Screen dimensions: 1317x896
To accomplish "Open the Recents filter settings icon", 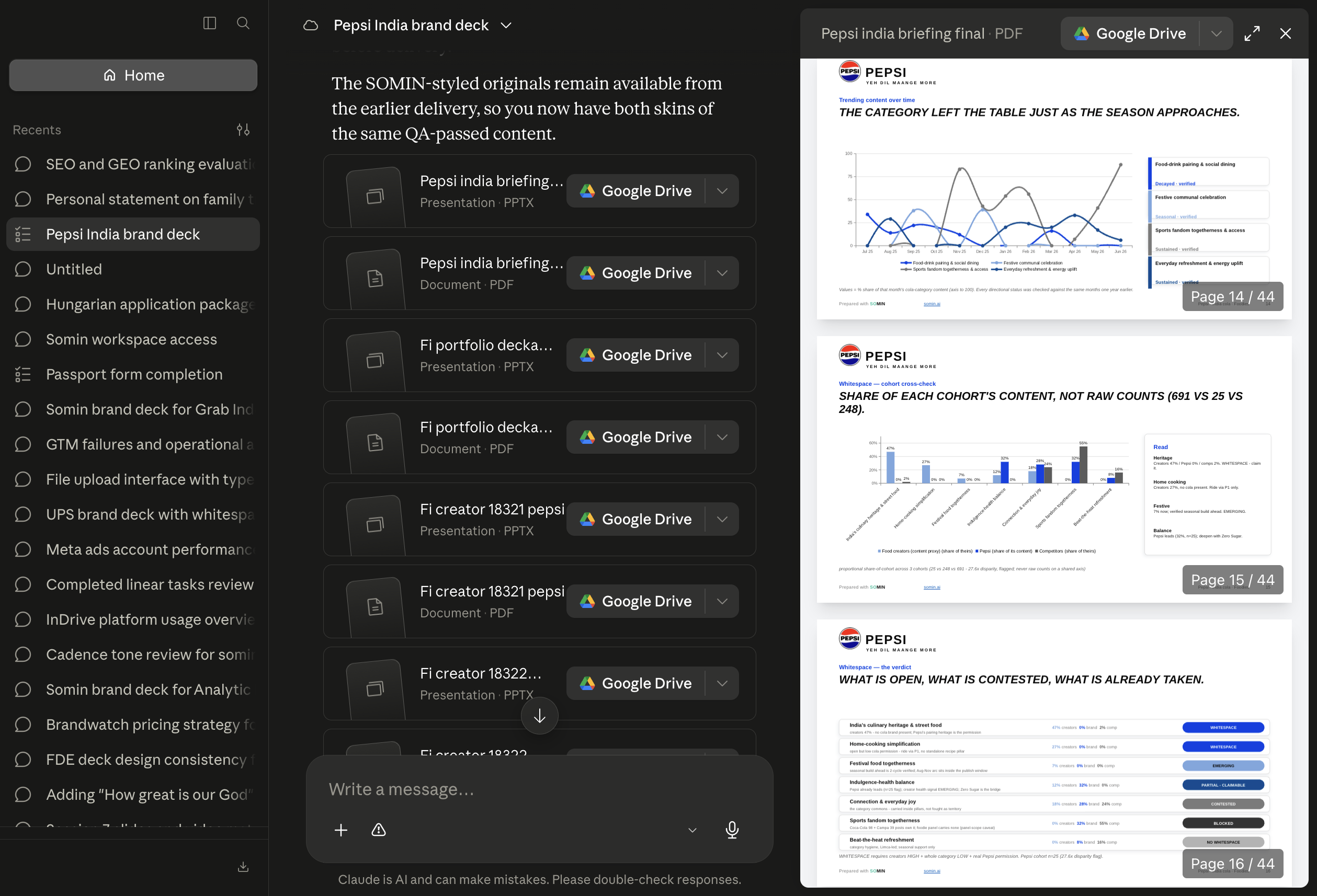I will point(243,130).
